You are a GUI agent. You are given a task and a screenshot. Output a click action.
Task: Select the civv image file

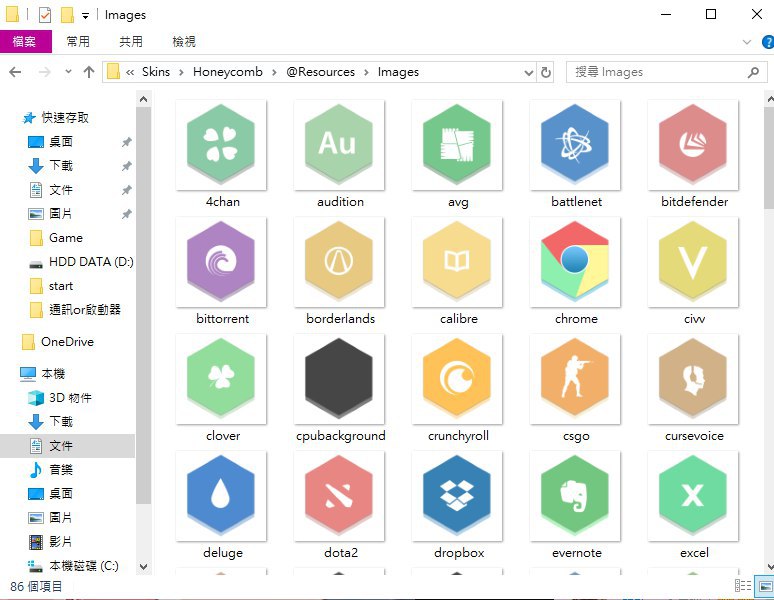(x=693, y=262)
